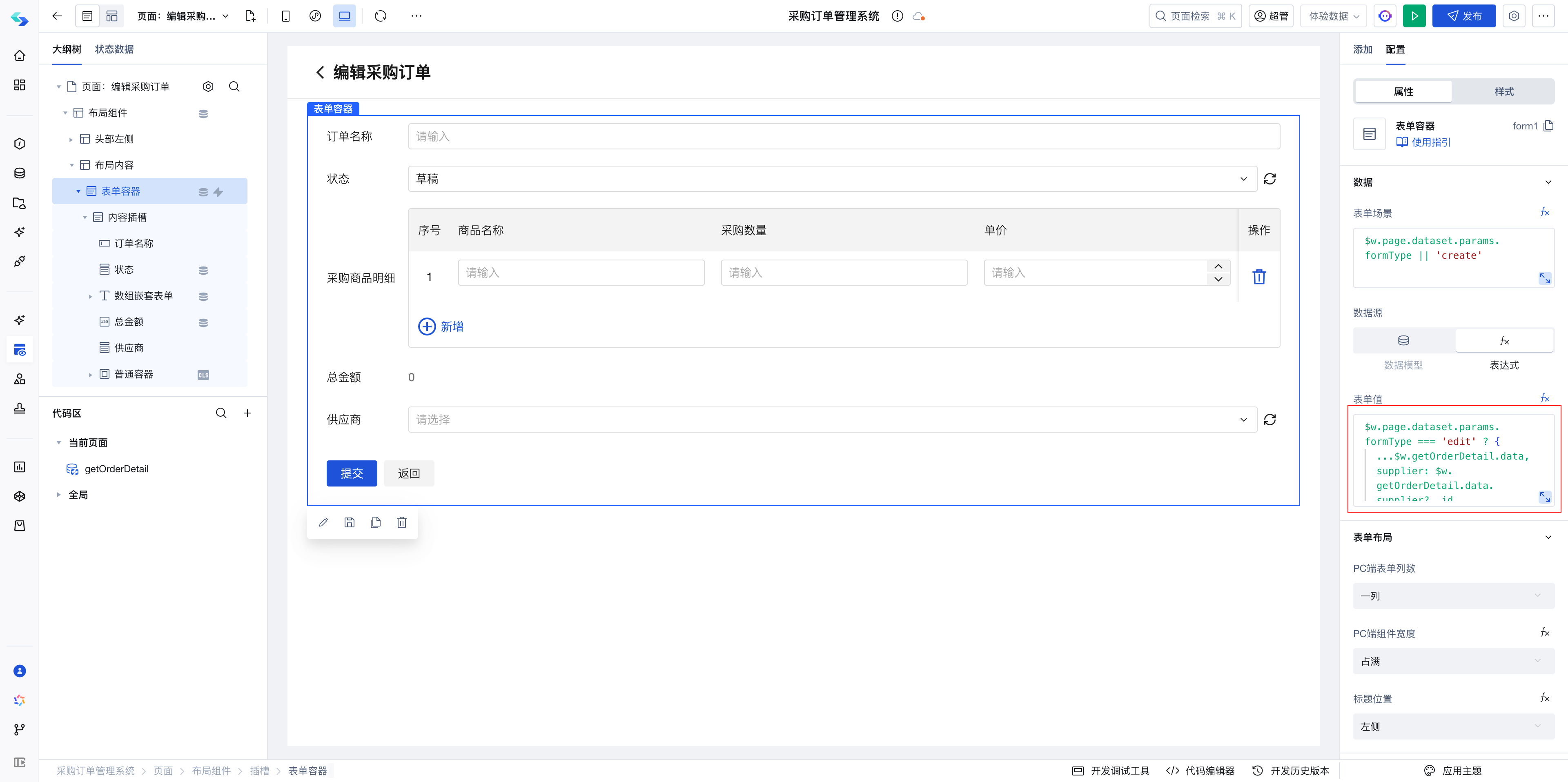The image size is (1568, 782).
Task: Click the save icon in floating toolbar
Action: click(x=350, y=522)
